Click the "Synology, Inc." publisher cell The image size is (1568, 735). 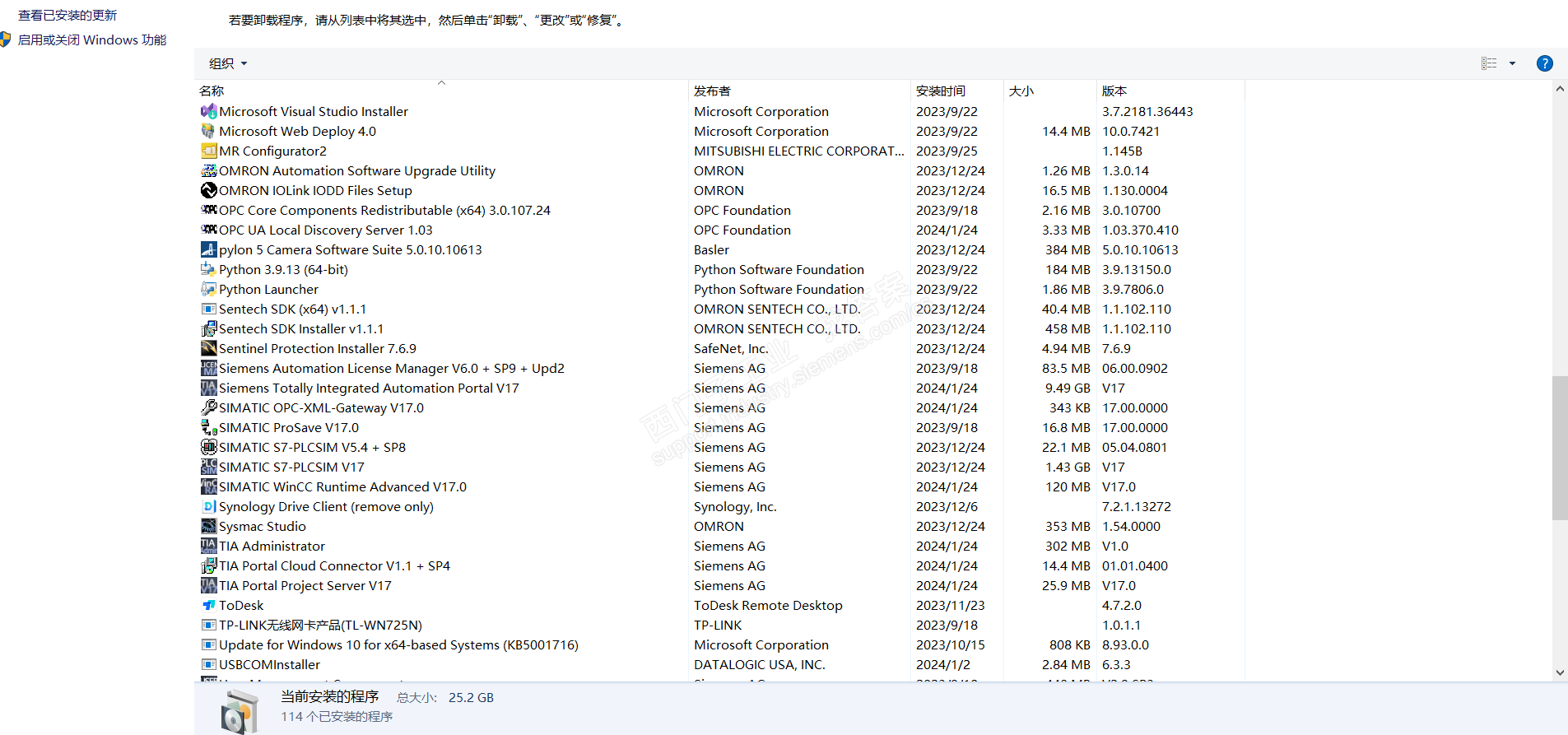(x=735, y=506)
